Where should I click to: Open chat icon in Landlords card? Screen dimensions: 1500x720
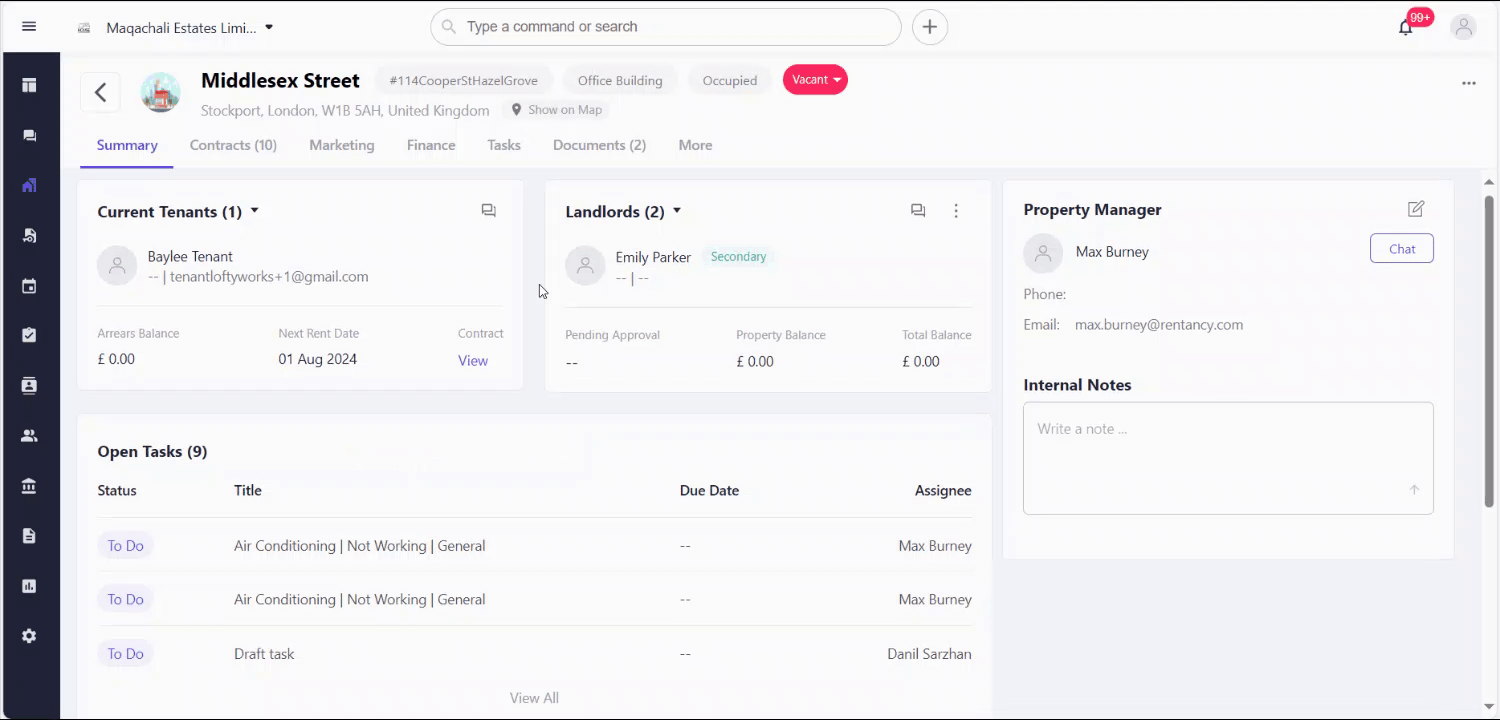pos(918,210)
